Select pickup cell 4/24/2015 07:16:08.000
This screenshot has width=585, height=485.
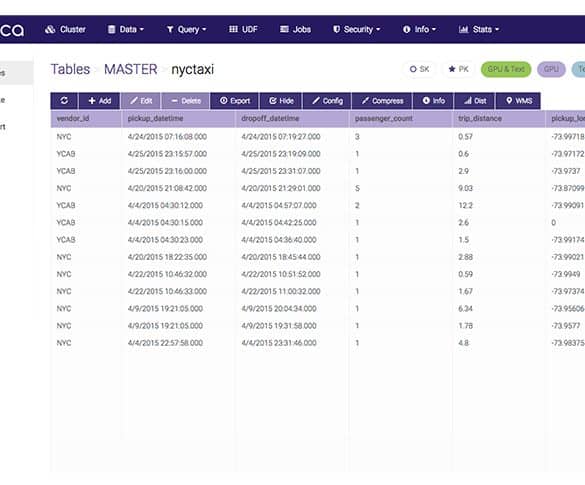pos(167,137)
